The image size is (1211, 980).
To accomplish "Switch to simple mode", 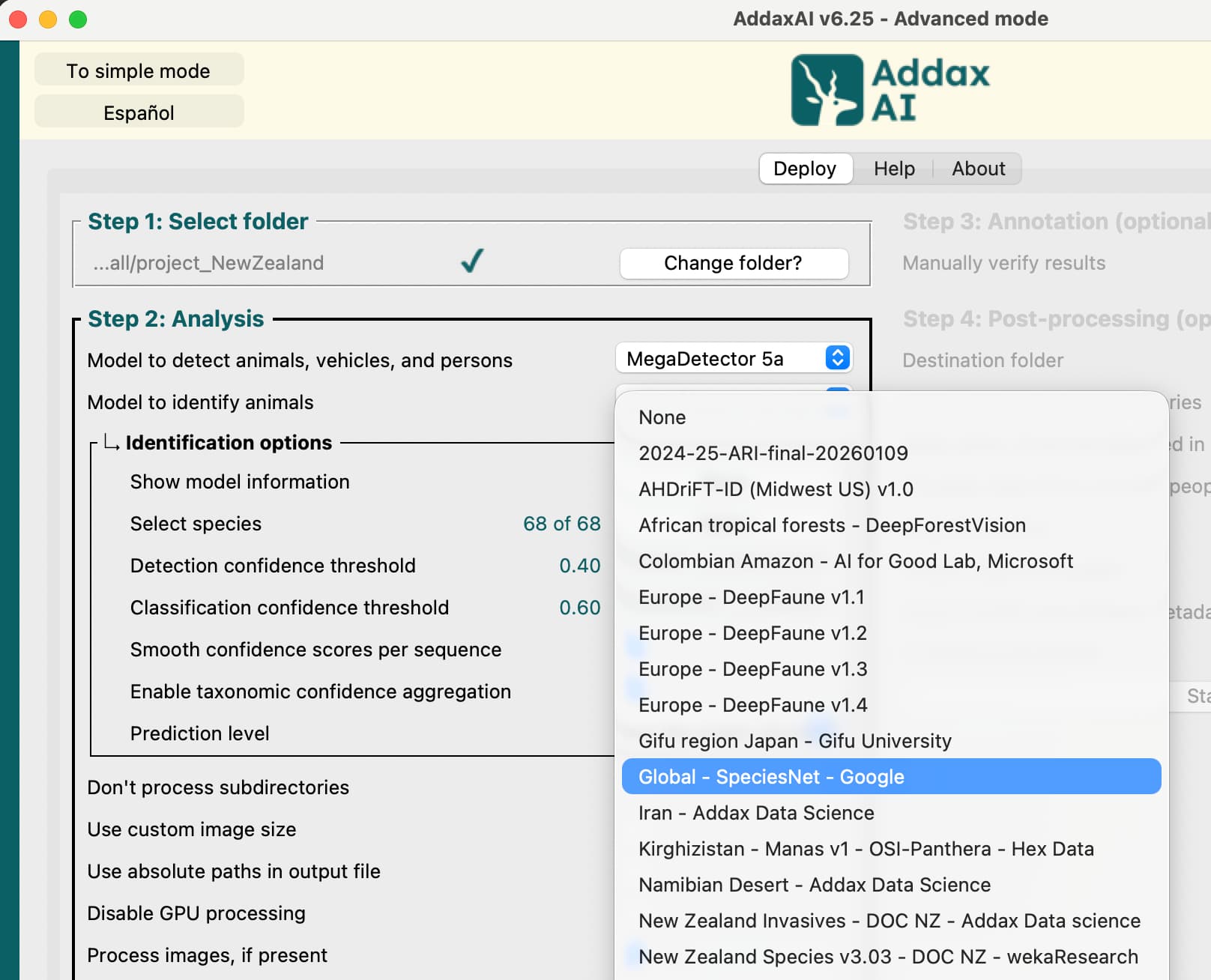I will click(x=139, y=70).
